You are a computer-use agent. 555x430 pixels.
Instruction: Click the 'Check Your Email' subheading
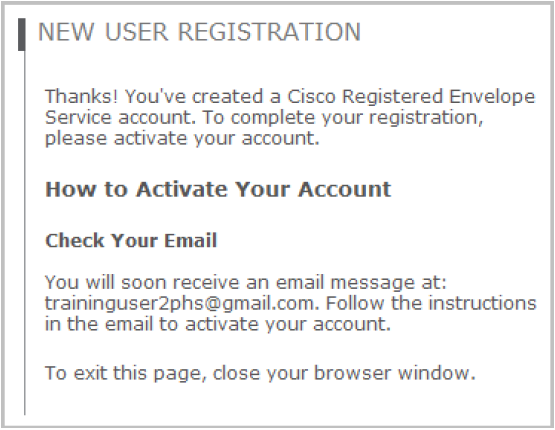point(131,241)
